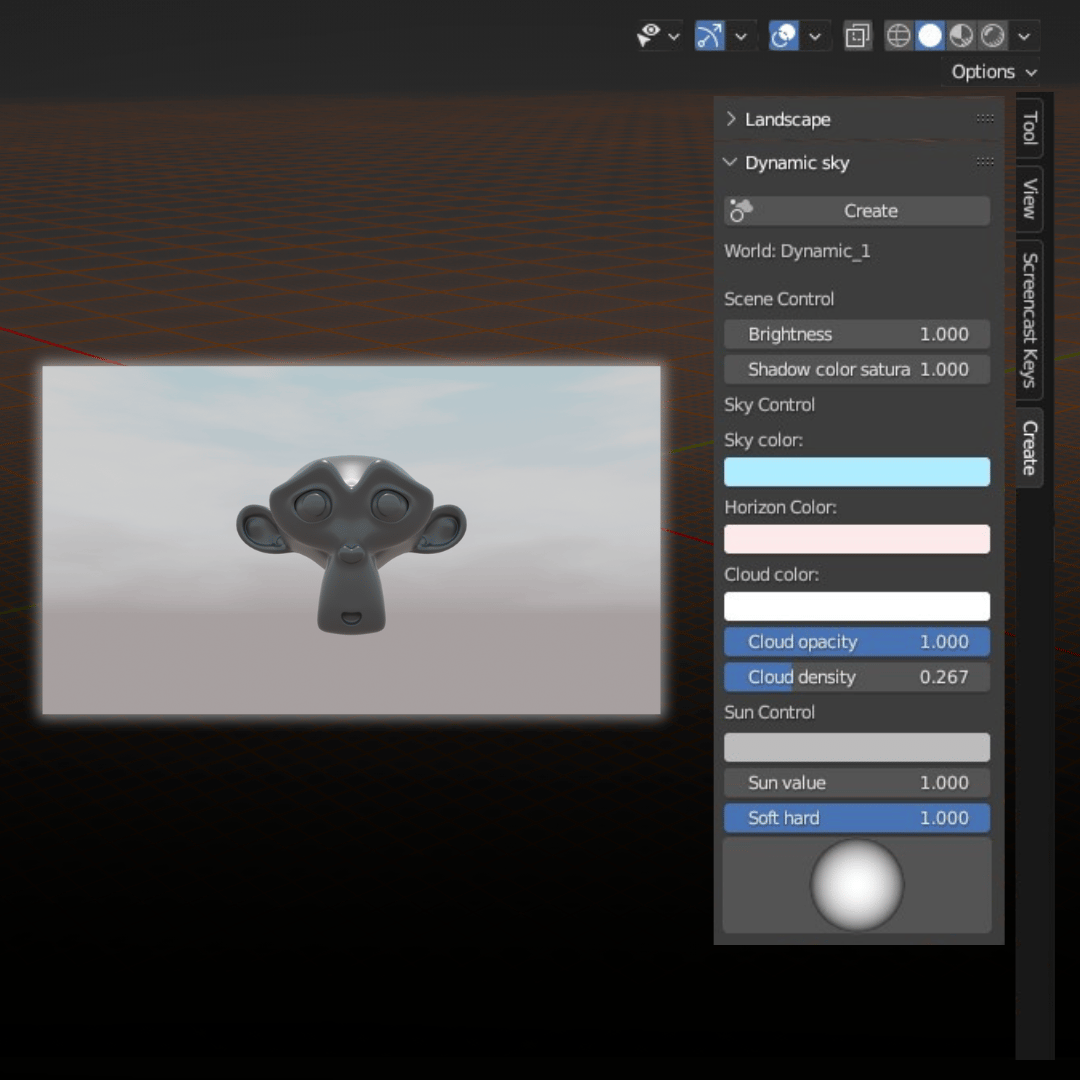Toggle the show overlays button
Screen dimensions: 1080x1080
[783, 36]
